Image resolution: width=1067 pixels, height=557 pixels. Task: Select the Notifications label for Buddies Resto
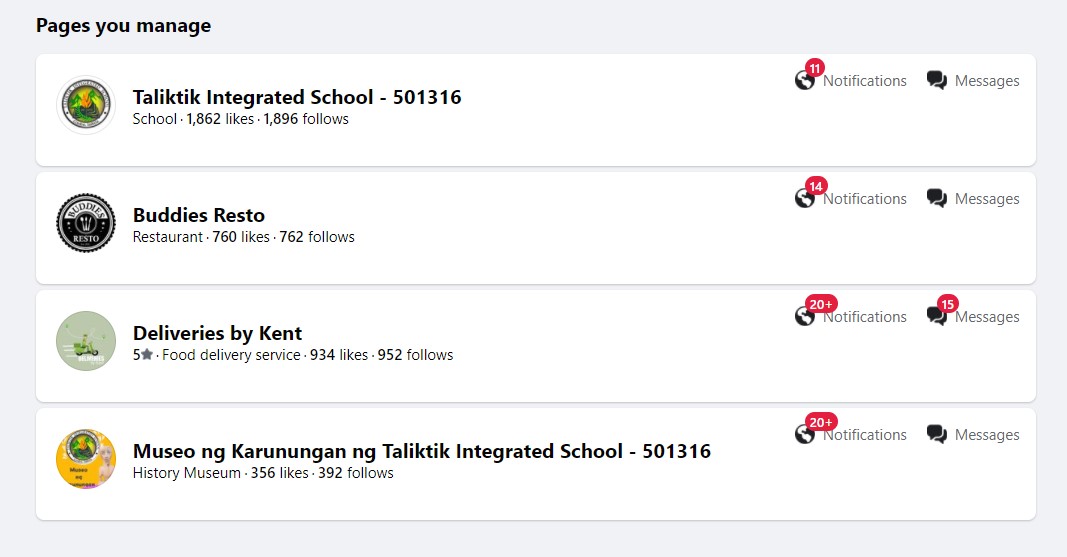click(865, 199)
